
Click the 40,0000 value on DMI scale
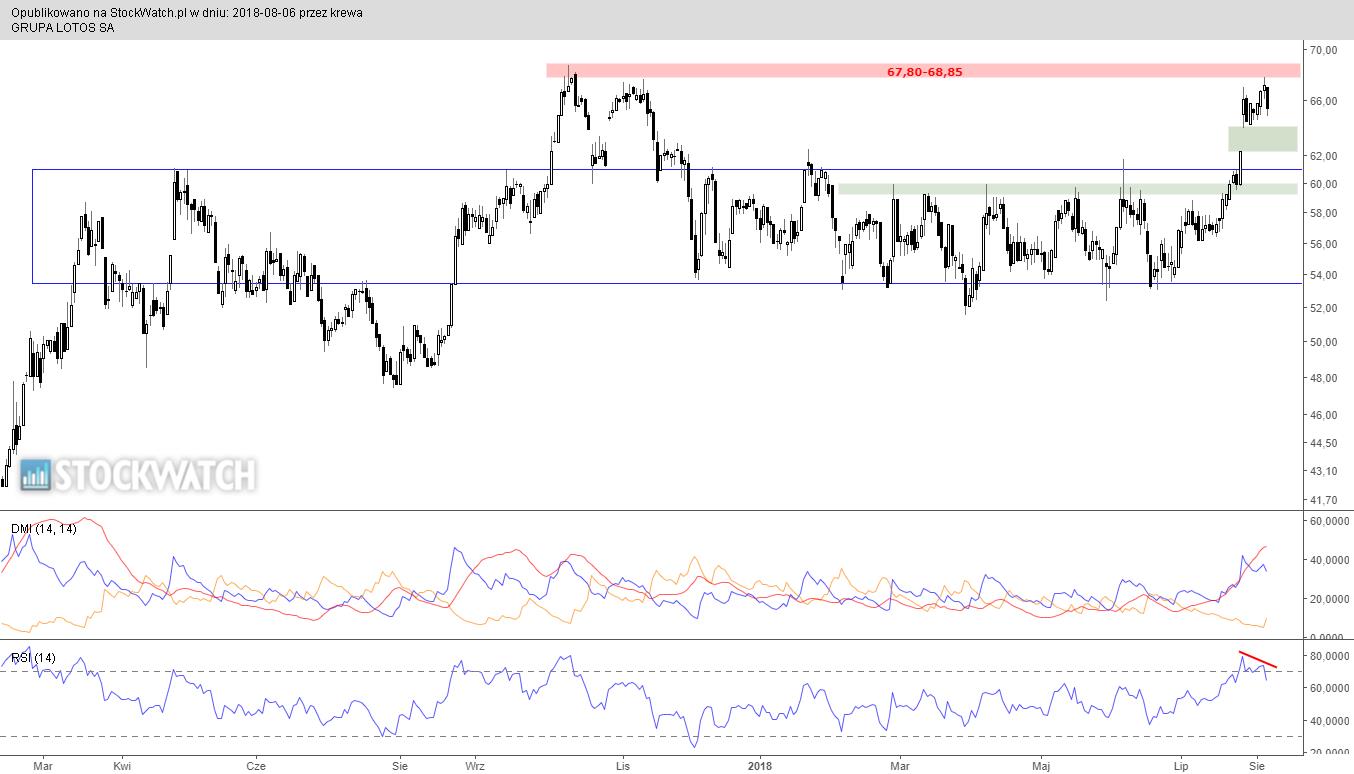tap(1328, 560)
